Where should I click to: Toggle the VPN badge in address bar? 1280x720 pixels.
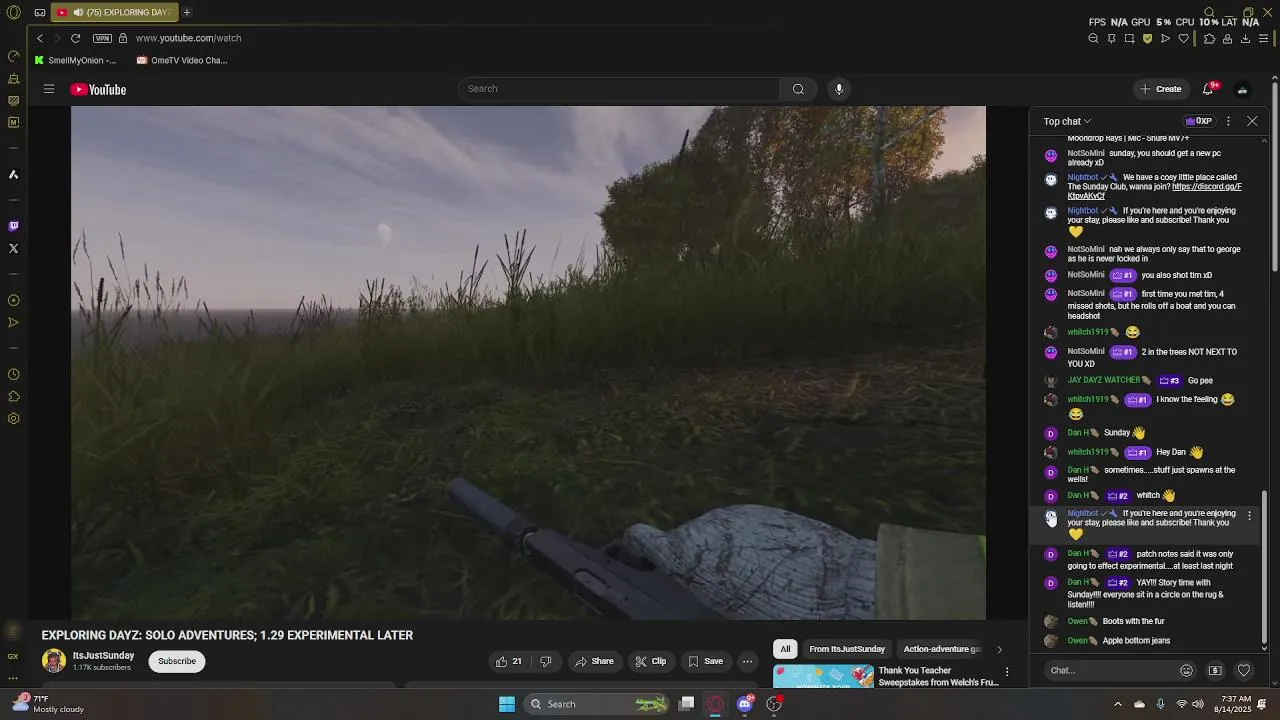[103, 38]
